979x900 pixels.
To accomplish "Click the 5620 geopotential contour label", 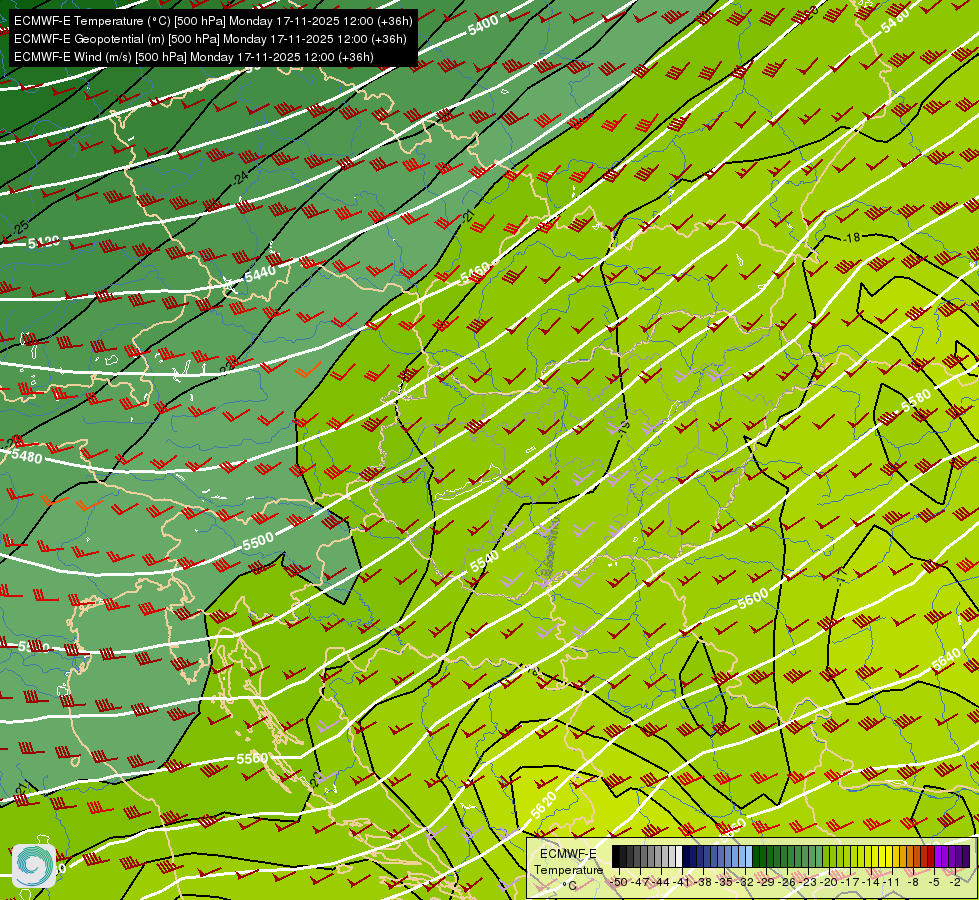I will [x=543, y=805].
